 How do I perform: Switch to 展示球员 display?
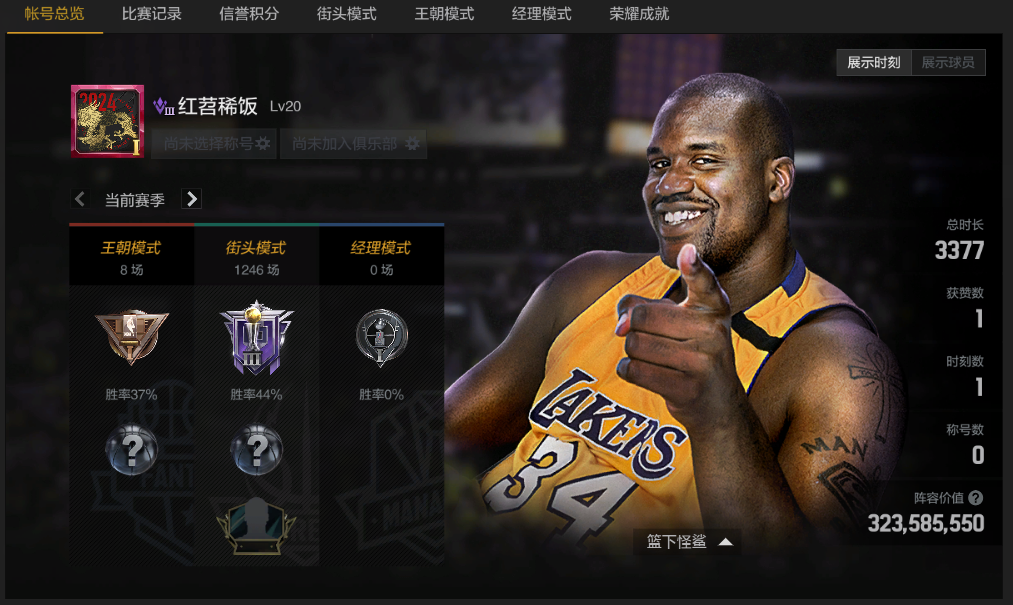[x=948, y=63]
